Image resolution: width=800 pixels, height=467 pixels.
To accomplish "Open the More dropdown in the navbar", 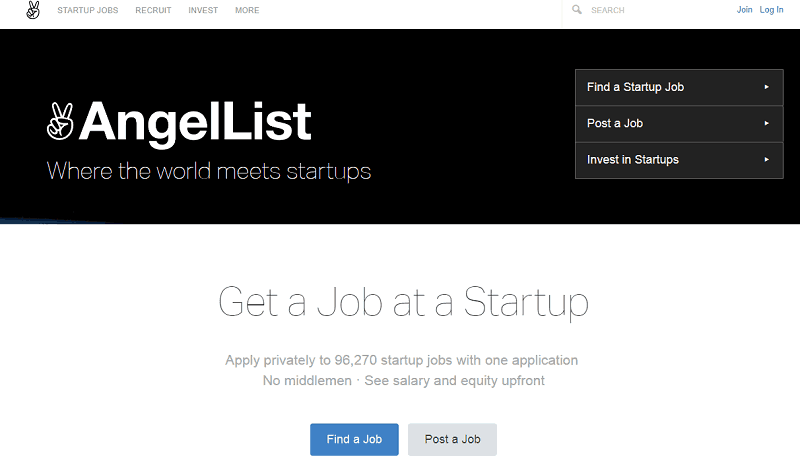I will point(247,11).
